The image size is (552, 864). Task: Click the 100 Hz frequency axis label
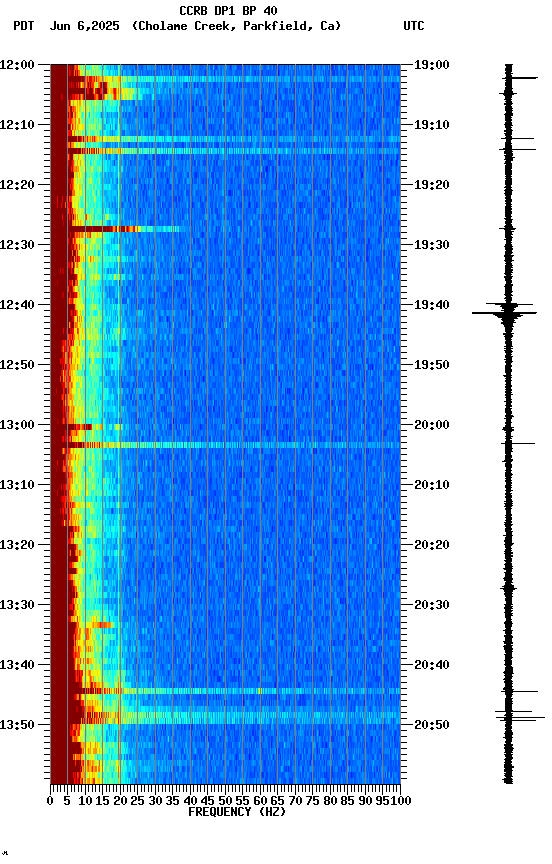pos(401,801)
